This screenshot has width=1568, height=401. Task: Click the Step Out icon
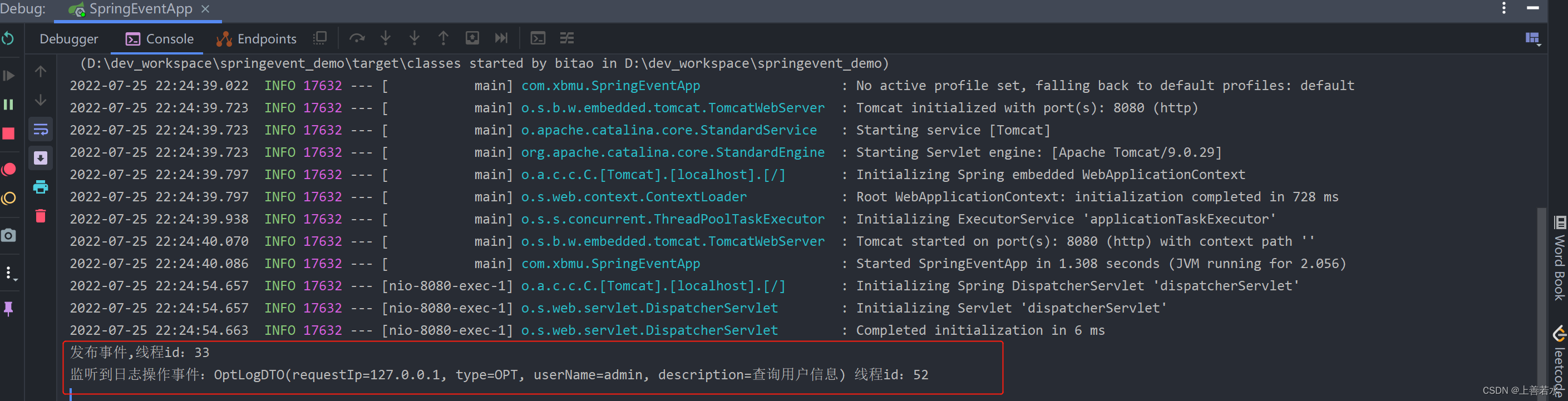point(443,38)
